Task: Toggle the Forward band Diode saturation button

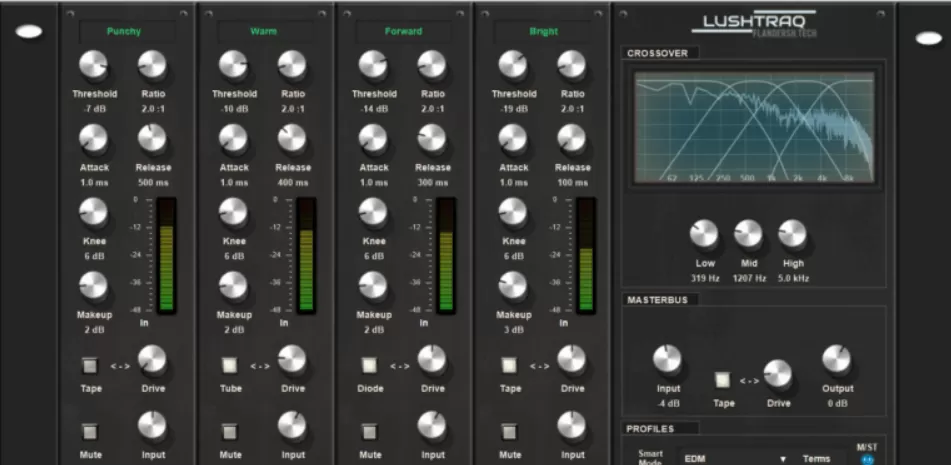Action: [369, 365]
